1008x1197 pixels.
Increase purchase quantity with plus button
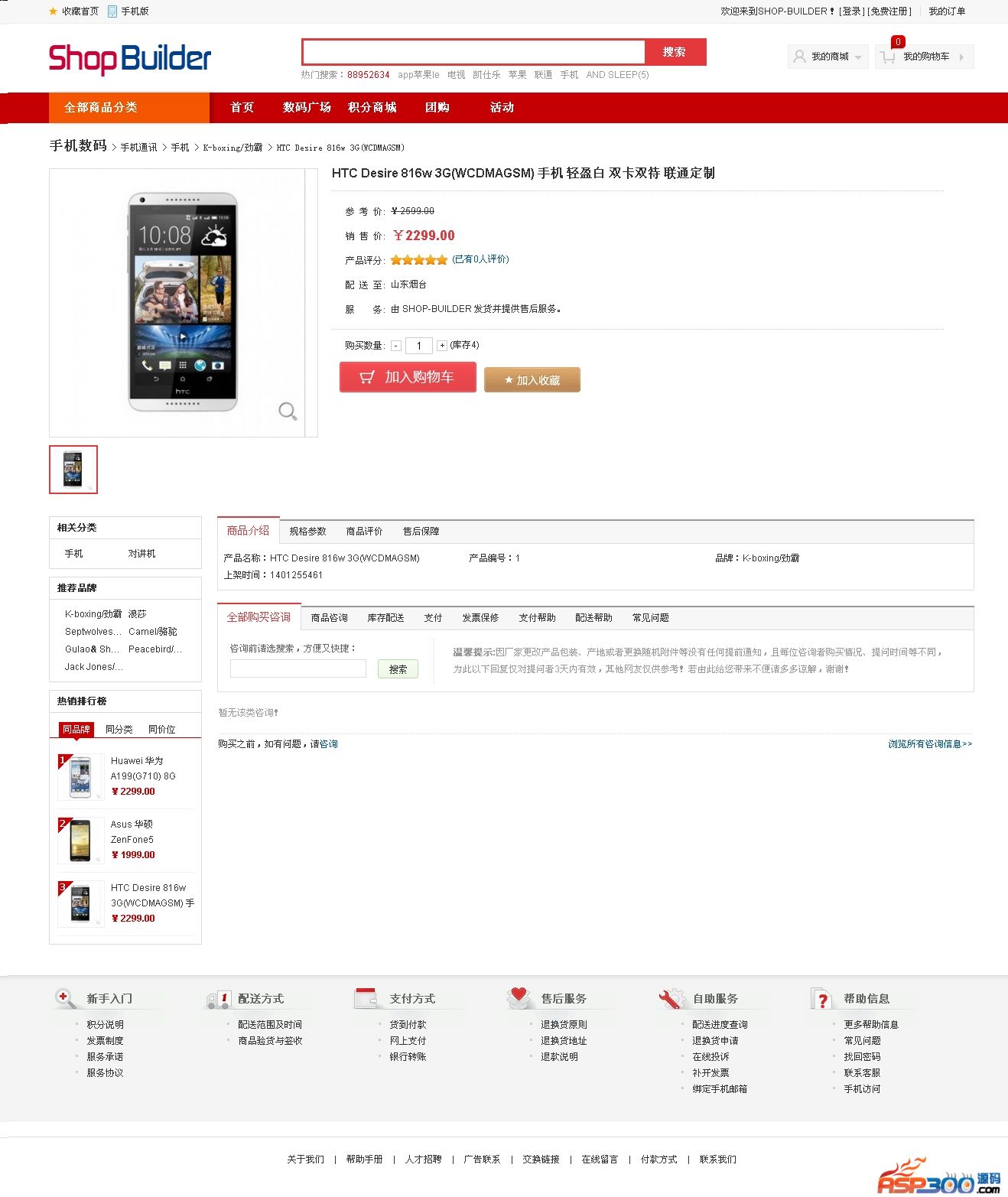(442, 346)
